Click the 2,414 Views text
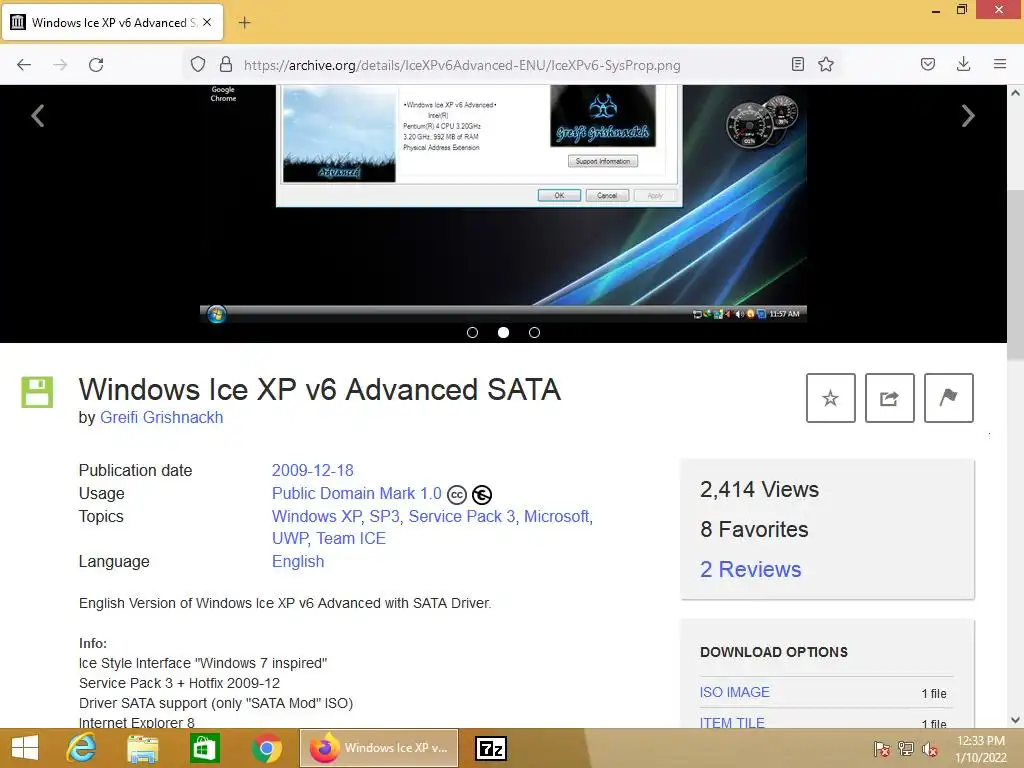Image resolution: width=1024 pixels, height=768 pixels. coord(759,489)
